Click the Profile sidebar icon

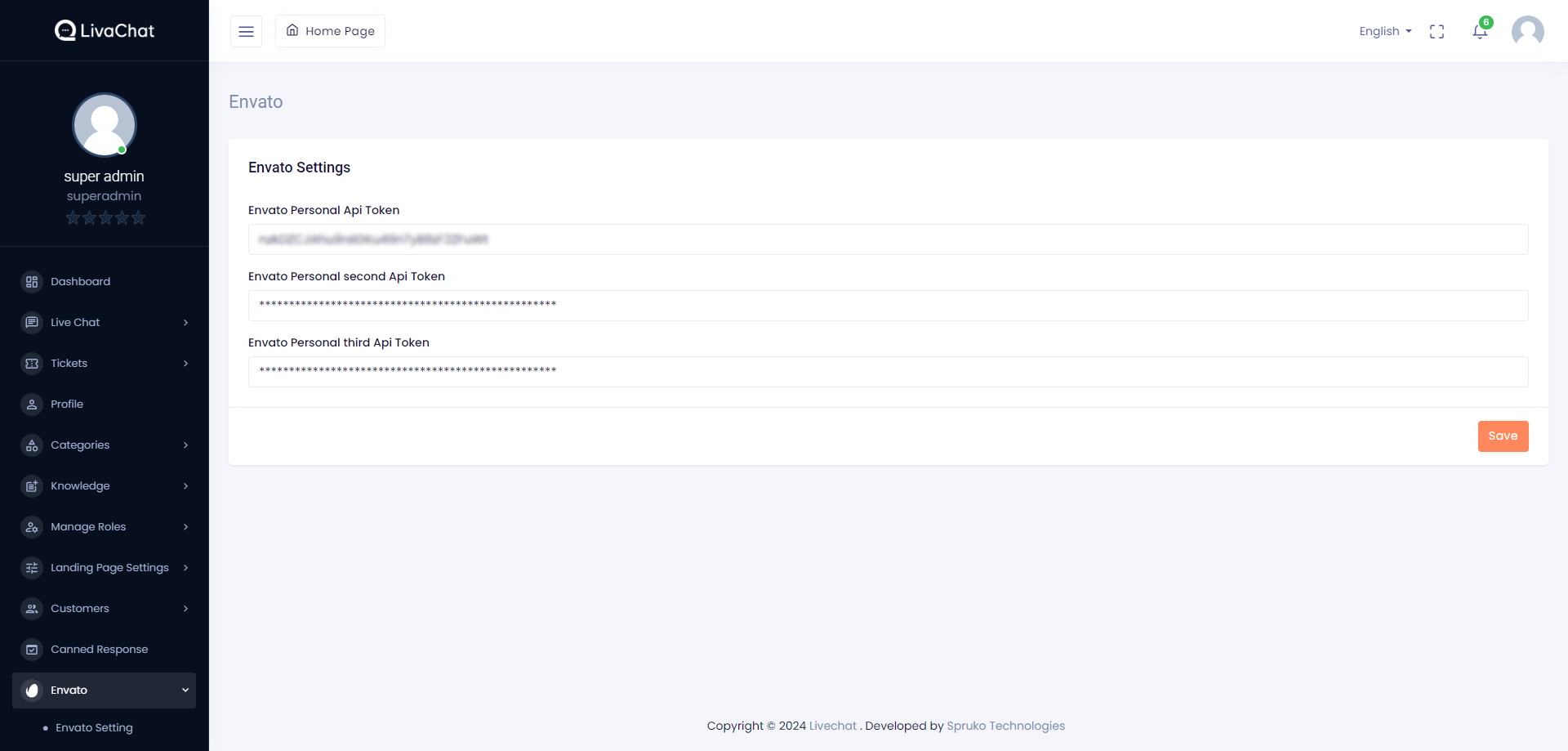(32, 405)
